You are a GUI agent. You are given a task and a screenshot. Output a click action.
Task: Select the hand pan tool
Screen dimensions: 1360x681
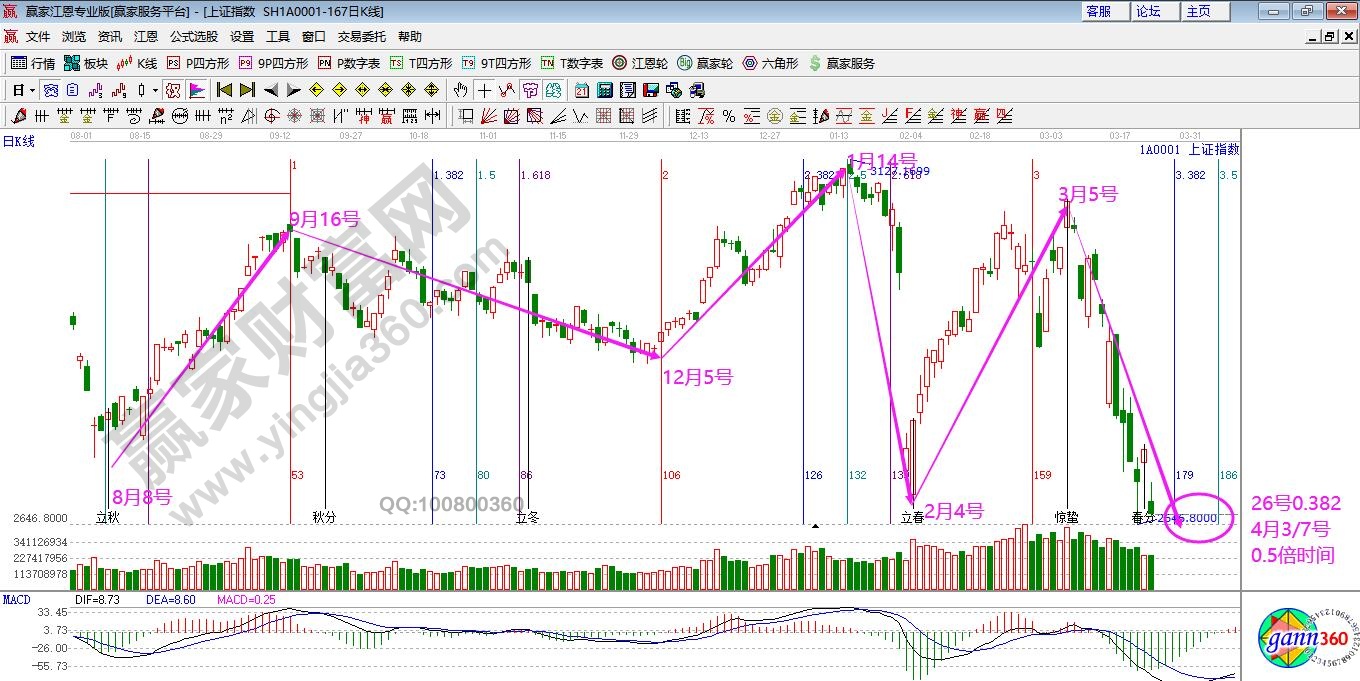click(461, 90)
